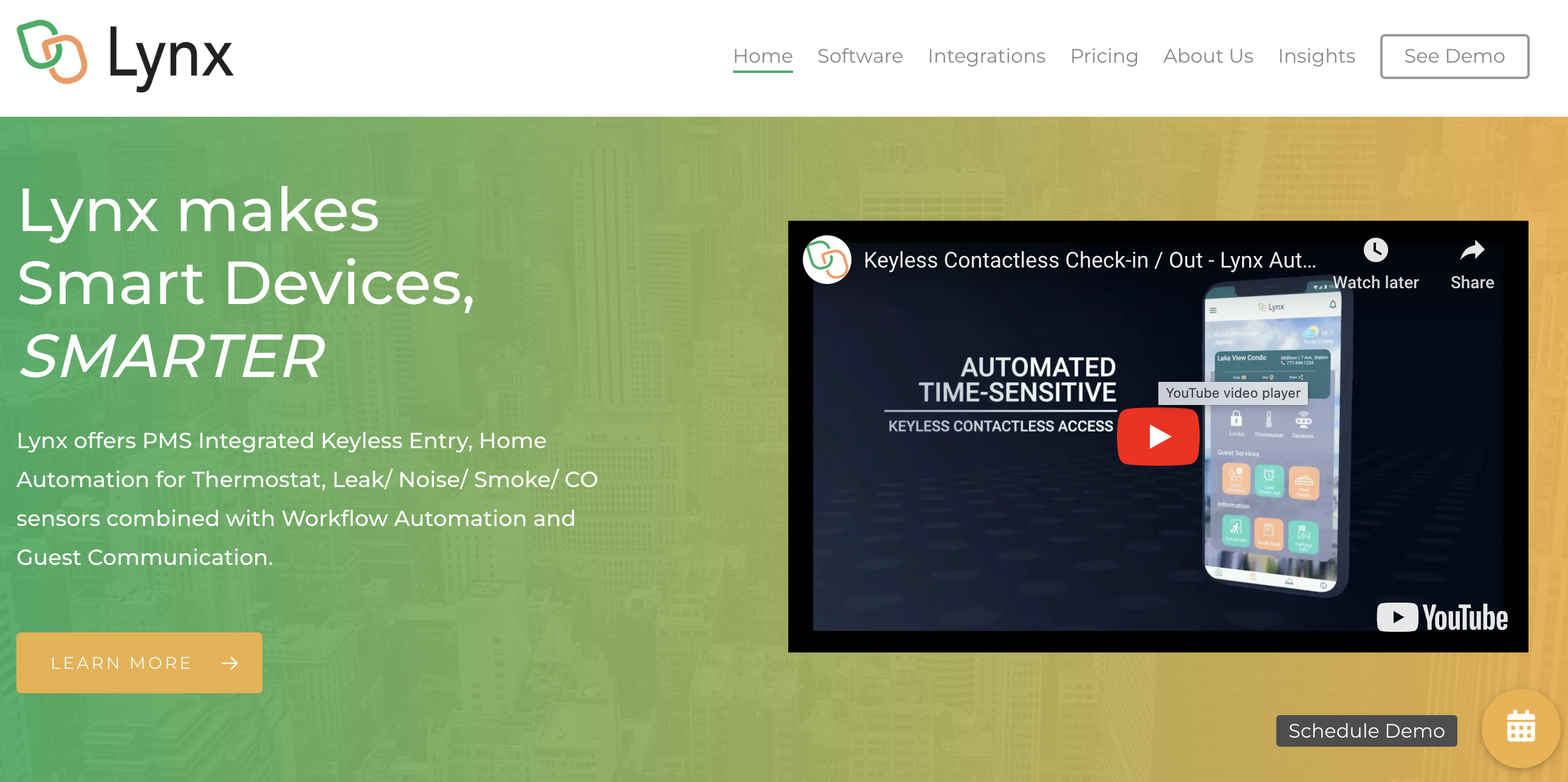Click the Share arrow icon in video
Image resolution: width=1568 pixels, height=782 pixels.
coord(1471,251)
